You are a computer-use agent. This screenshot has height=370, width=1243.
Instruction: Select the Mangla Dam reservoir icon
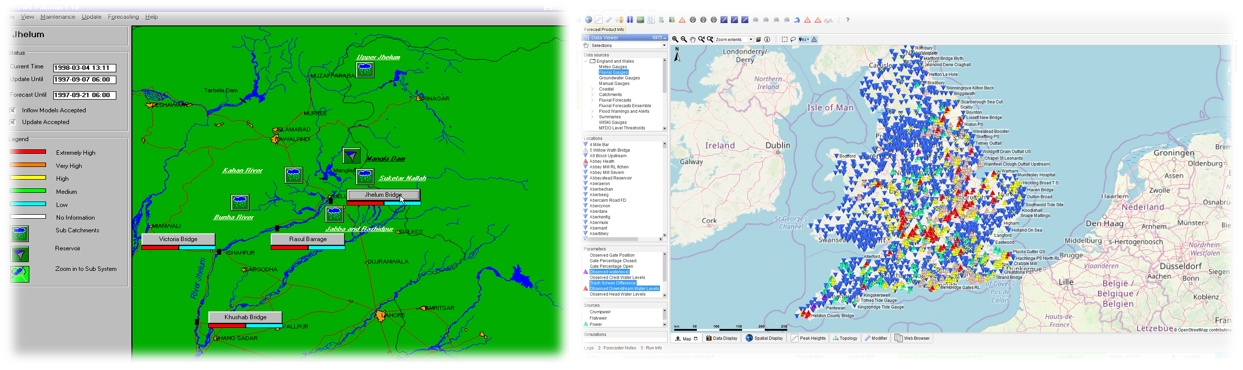(351, 155)
